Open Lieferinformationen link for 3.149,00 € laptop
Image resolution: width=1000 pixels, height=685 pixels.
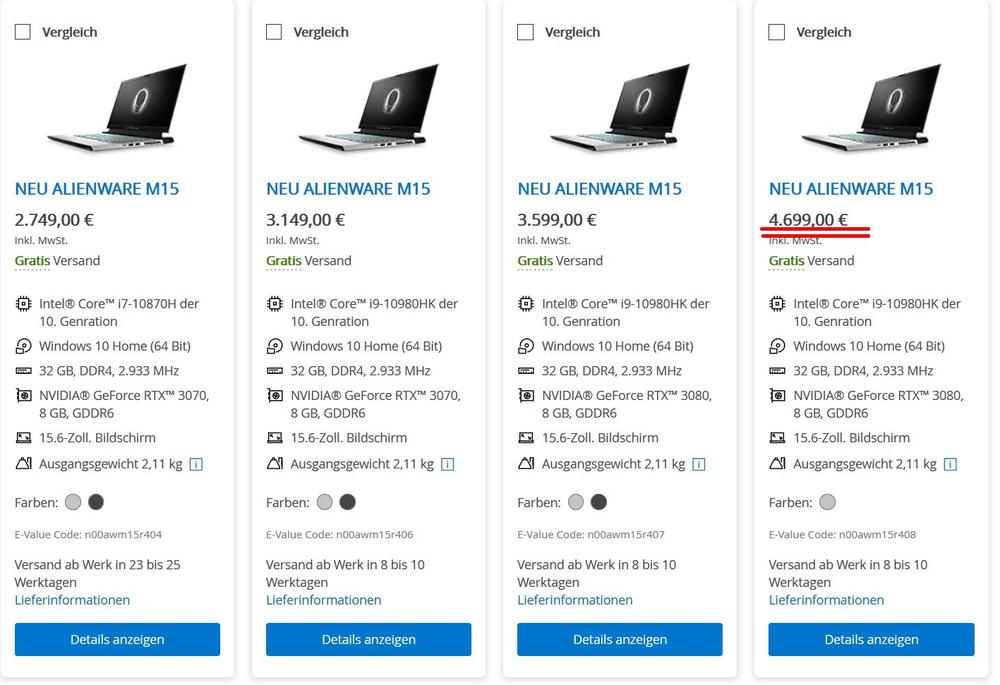point(323,600)
